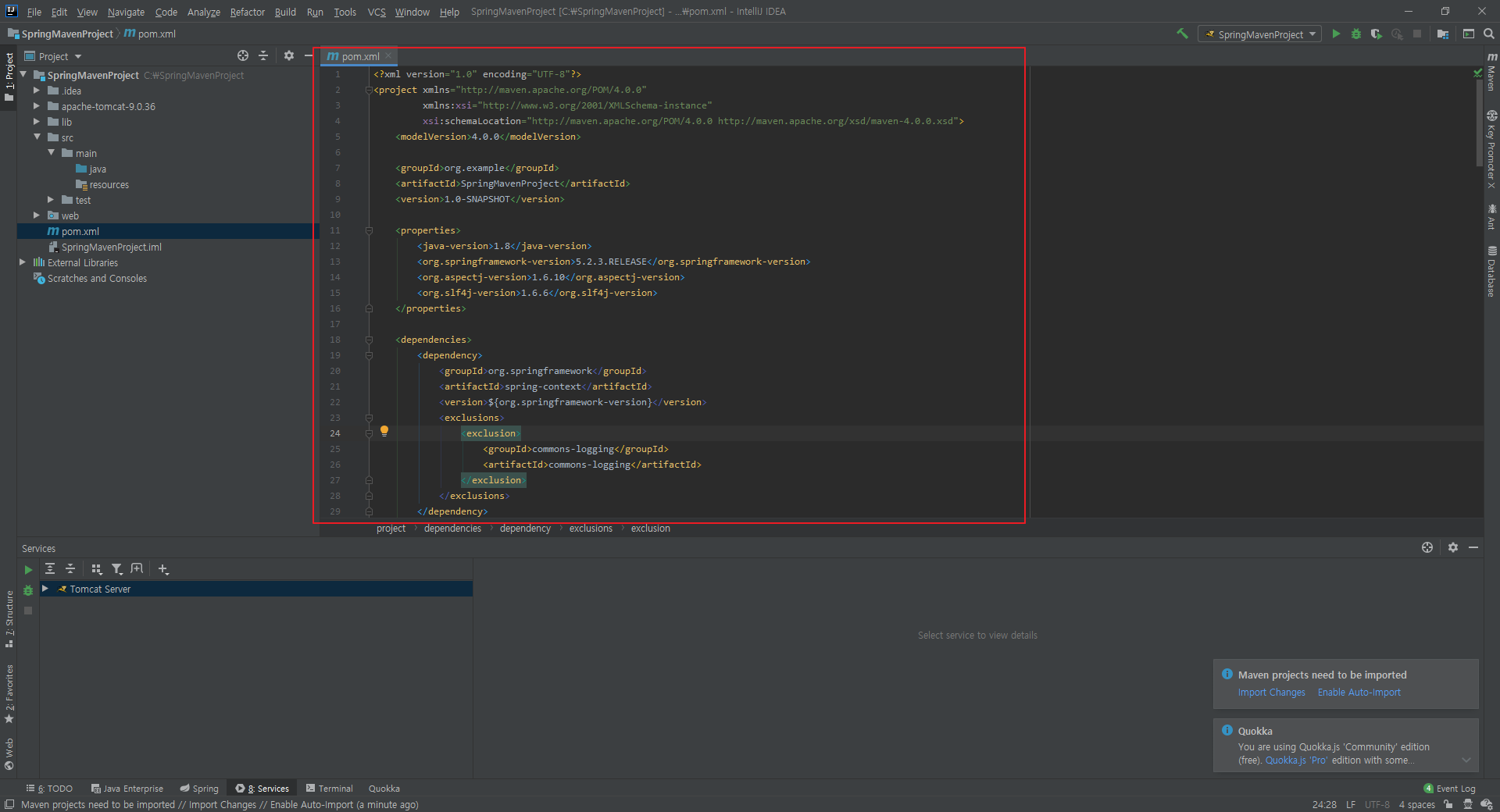The width and height of the screenshot is (1500, 812).
Task: Collapse the src folder
Action: [x=37, y=137]
